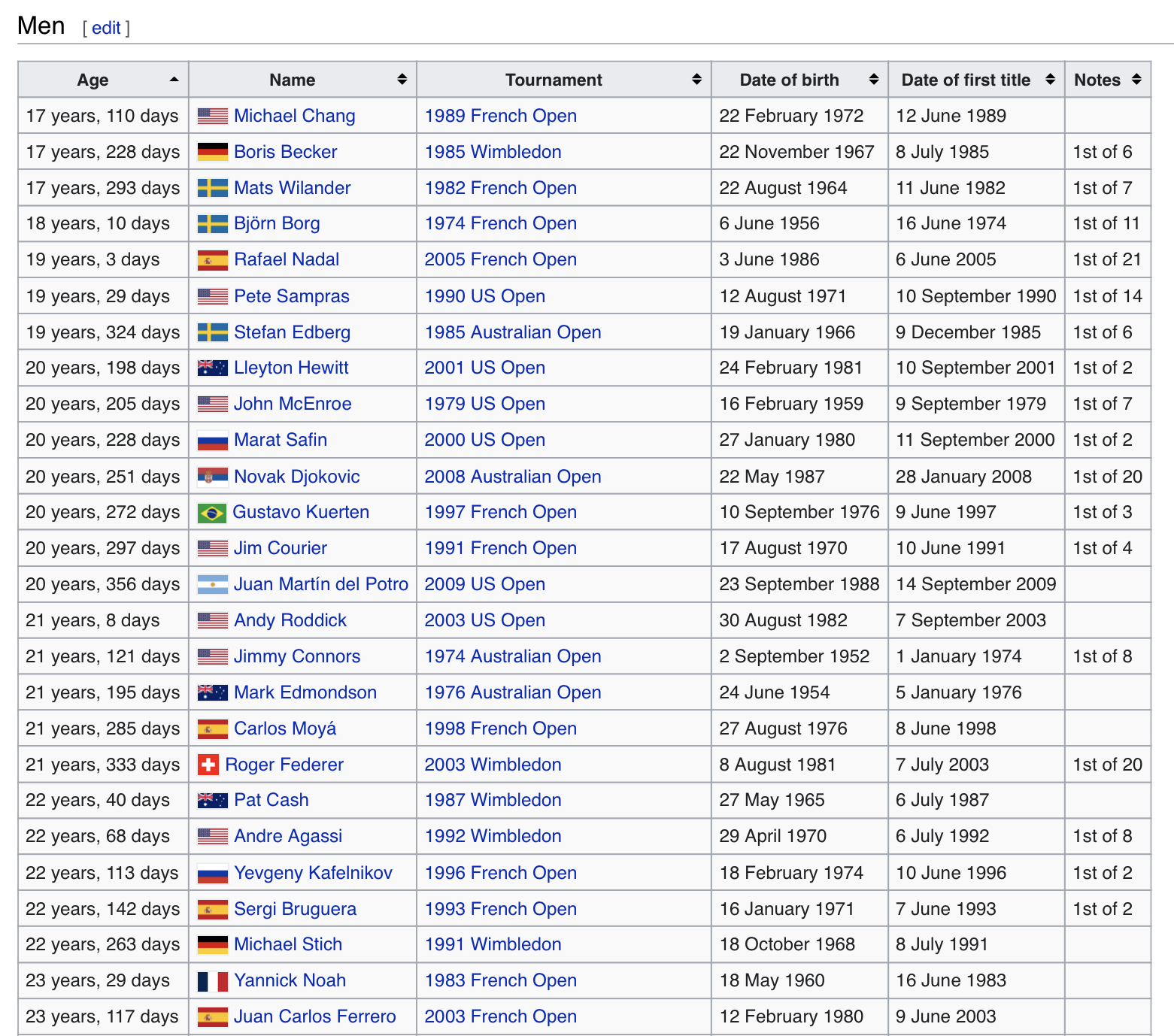Click the Serbian flag beside Novak Djokovic
This screenshot has width=1174, height=1036.
(x=212, y=477)
